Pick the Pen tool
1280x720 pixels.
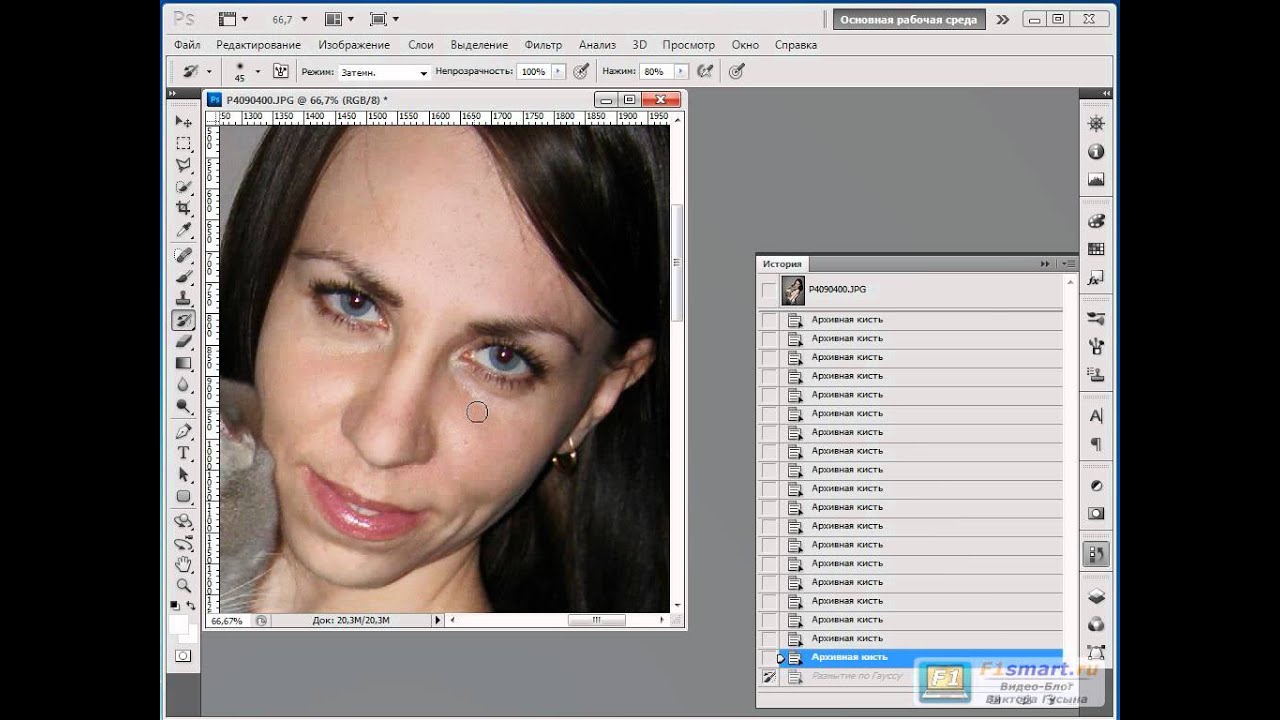[x=184, y=432]
